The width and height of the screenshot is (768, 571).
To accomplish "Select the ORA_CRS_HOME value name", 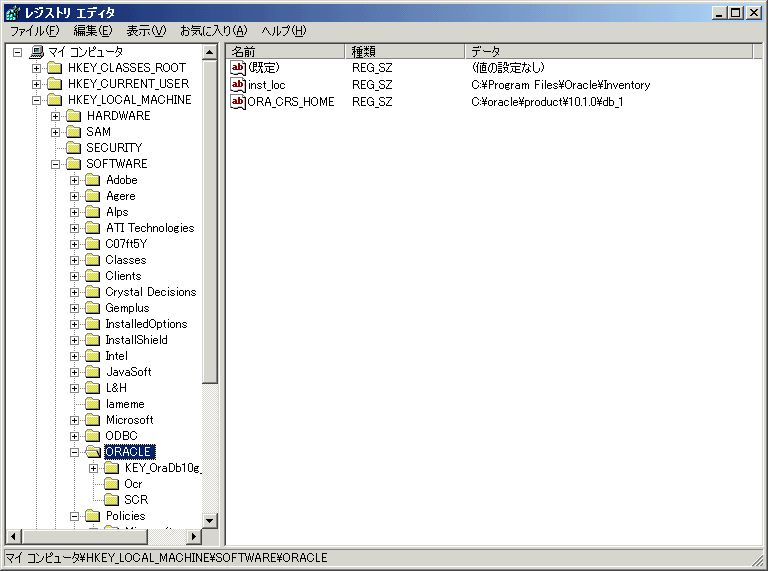I will pyautogui.click(x=291, y=102).
